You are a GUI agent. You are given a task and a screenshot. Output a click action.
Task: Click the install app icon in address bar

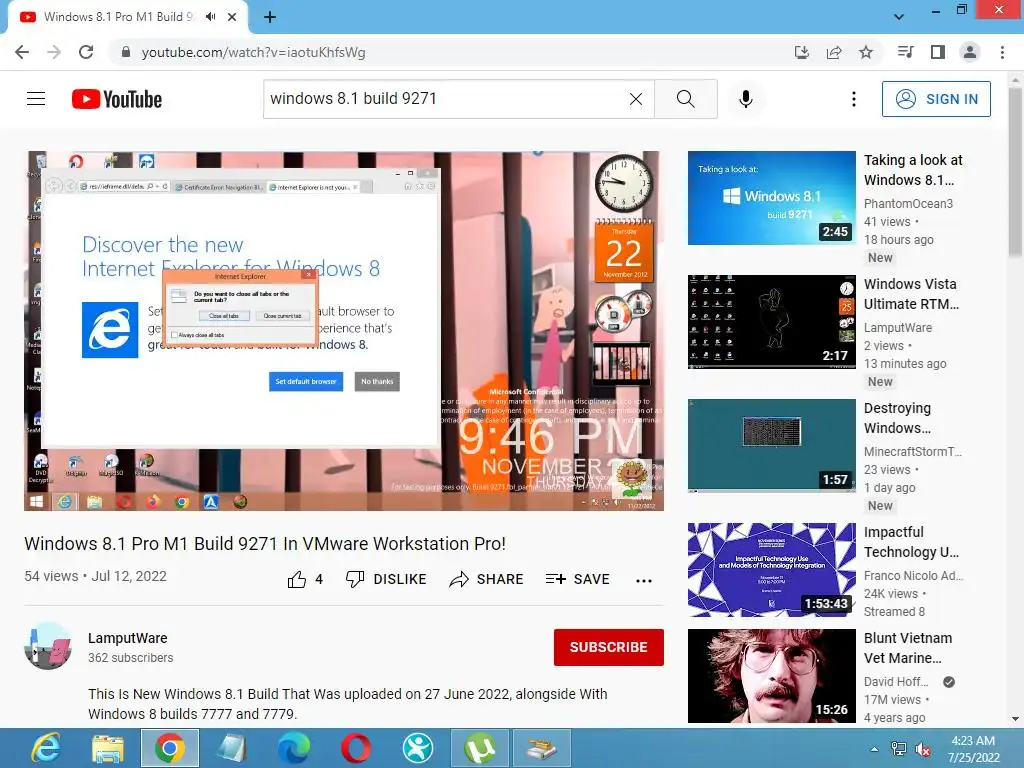point(802,52)
